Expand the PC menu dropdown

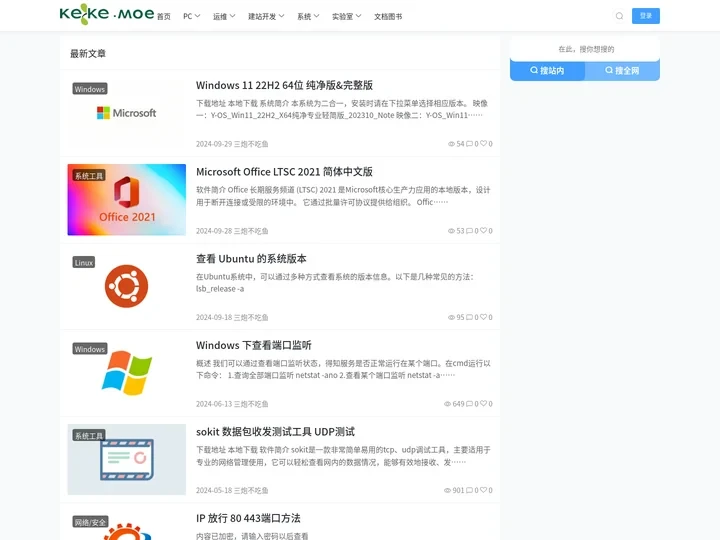(x=191, y=17)
